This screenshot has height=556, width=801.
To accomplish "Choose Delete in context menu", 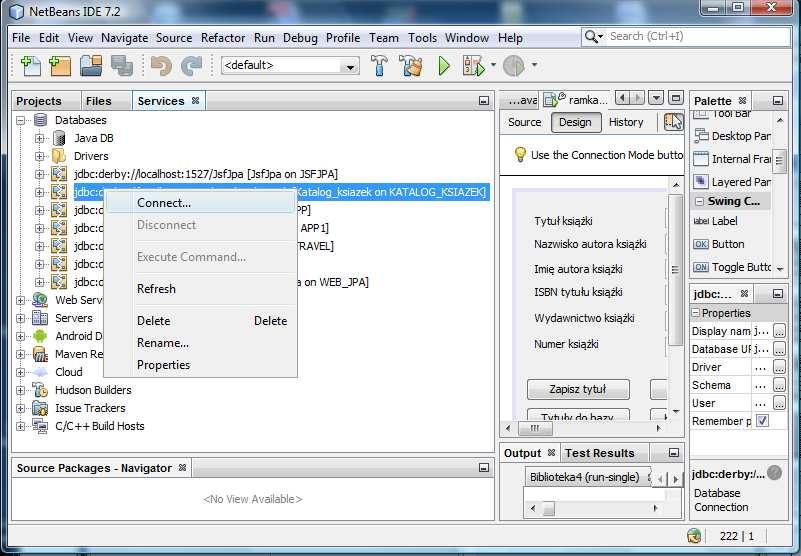I will point(200,321).
